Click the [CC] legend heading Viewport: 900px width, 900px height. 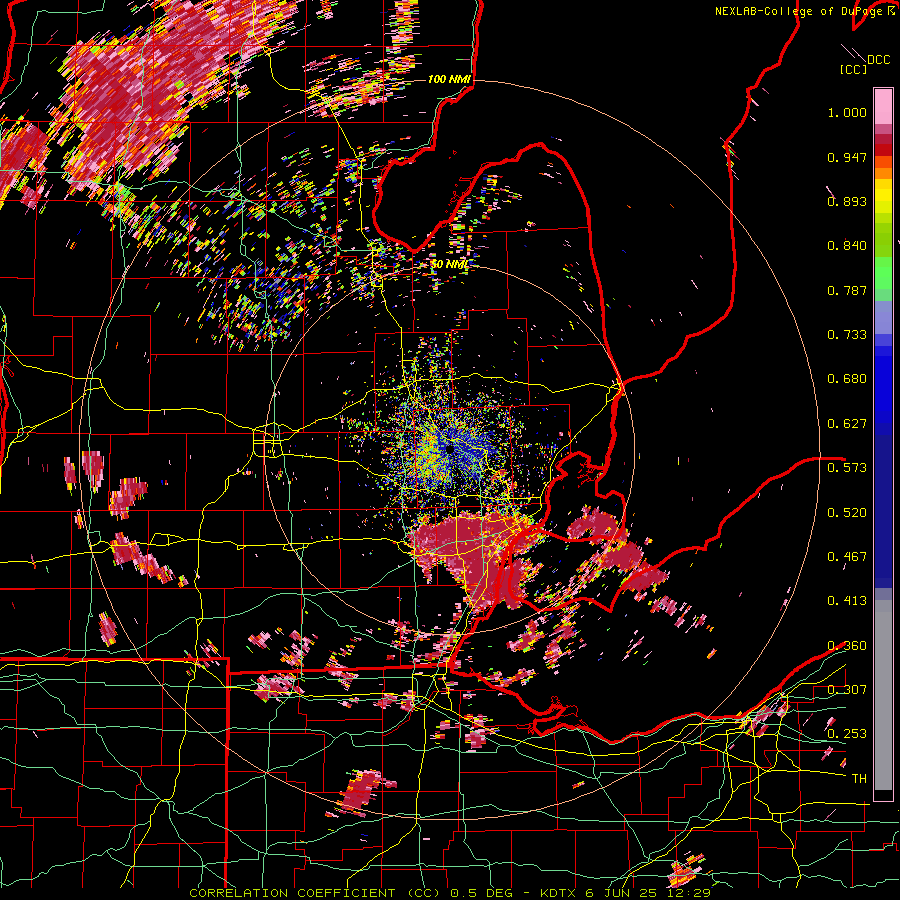click(854, 69)
